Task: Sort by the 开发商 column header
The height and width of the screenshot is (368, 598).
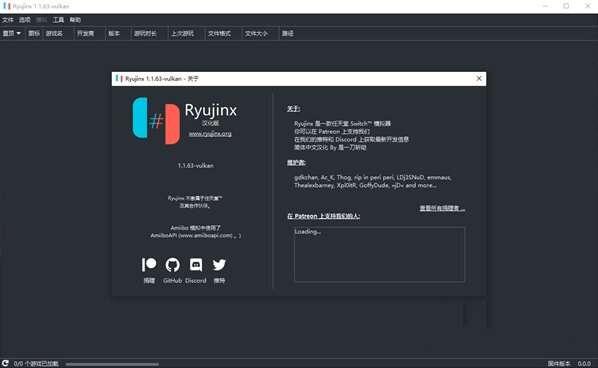Action: 85,34
